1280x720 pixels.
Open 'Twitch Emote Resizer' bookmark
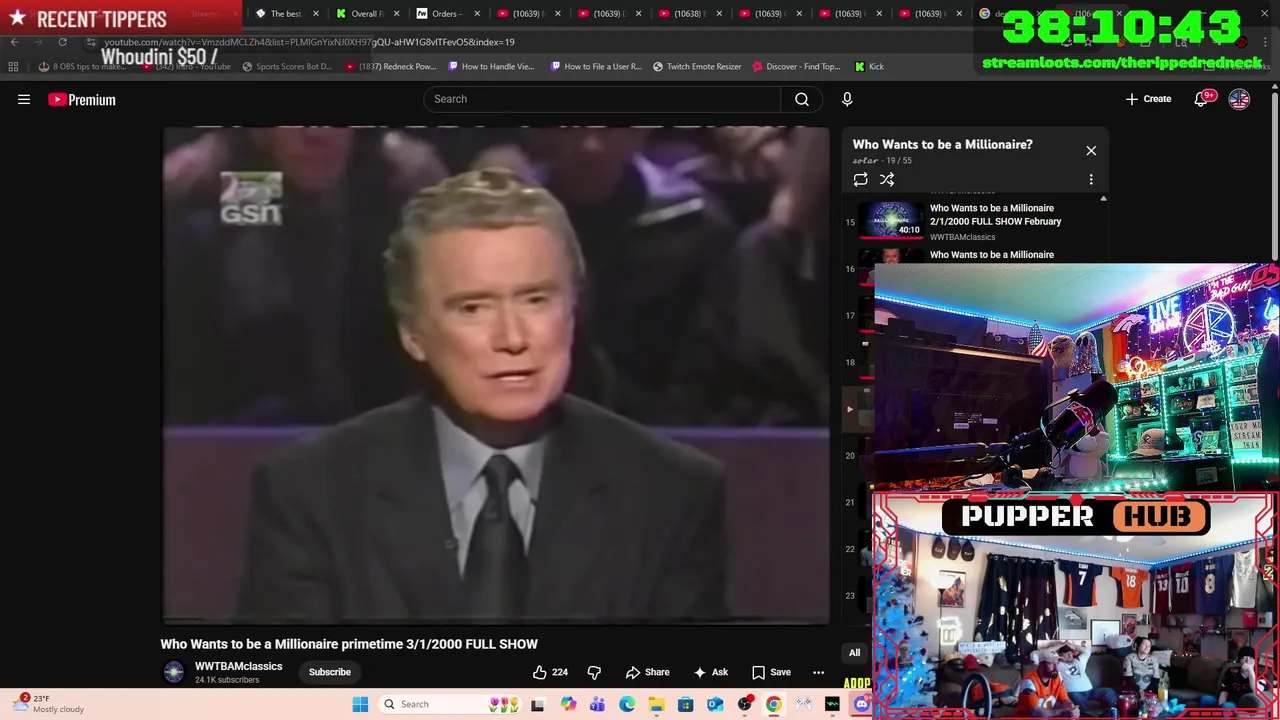click(697, 67)
